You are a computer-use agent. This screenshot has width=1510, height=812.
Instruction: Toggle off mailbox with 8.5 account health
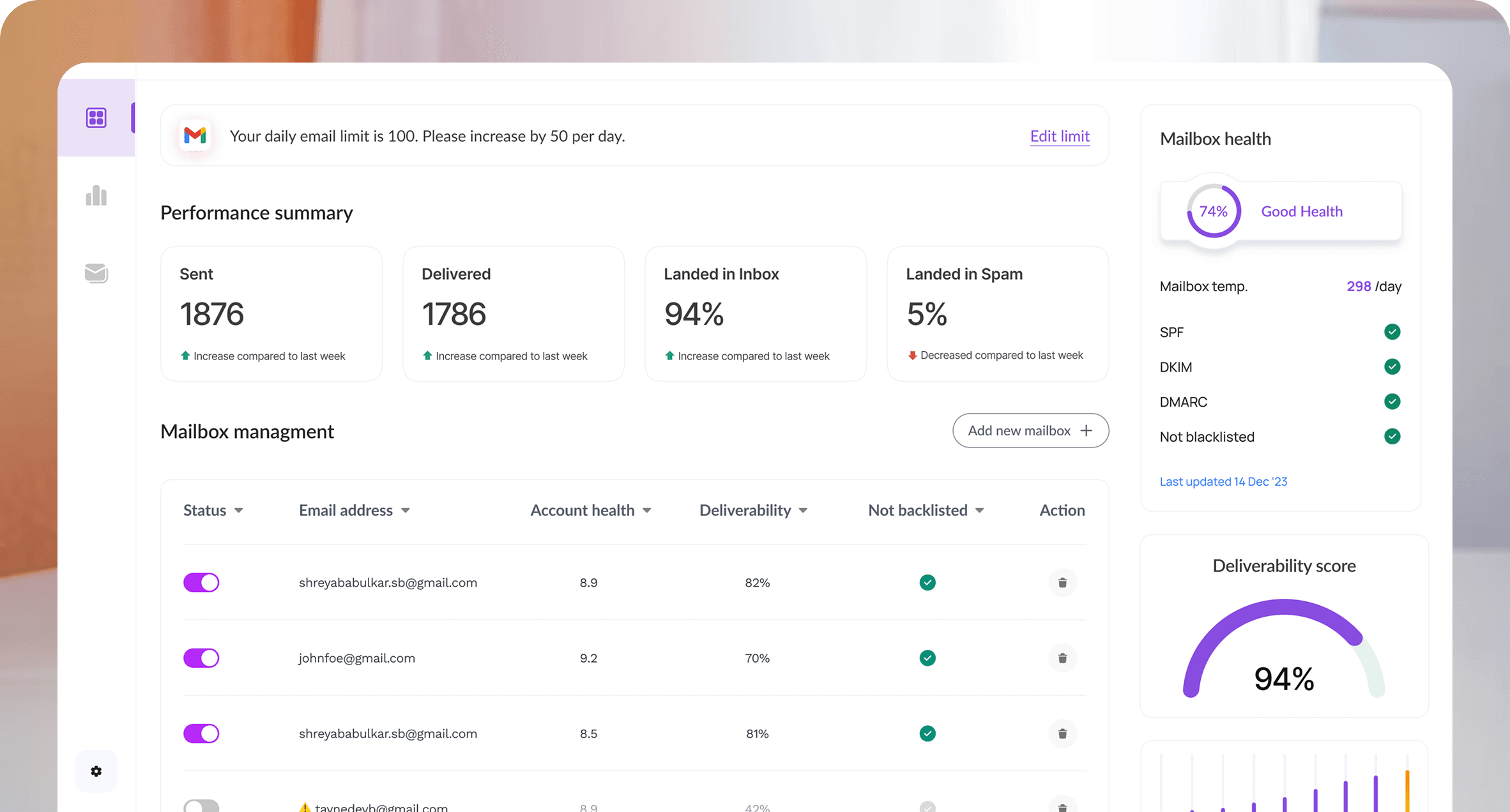click(x=201, y=733)
